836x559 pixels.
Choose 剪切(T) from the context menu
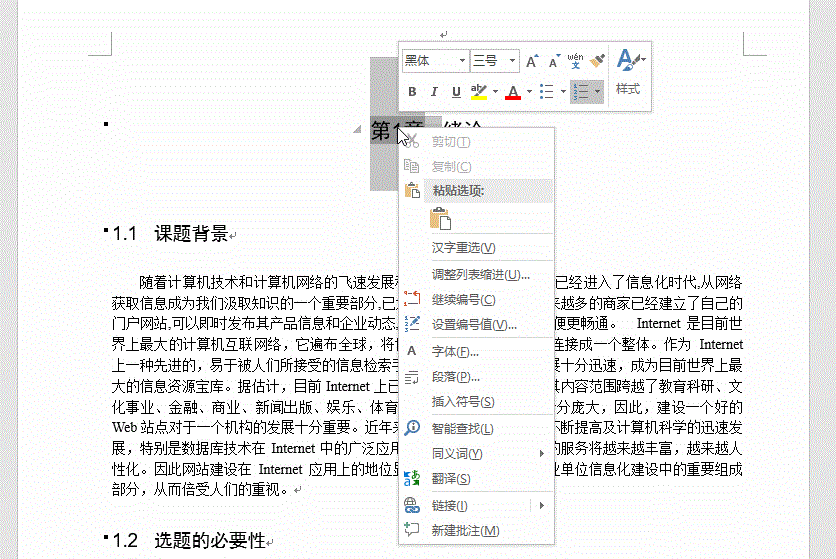(x=477, y=142)
